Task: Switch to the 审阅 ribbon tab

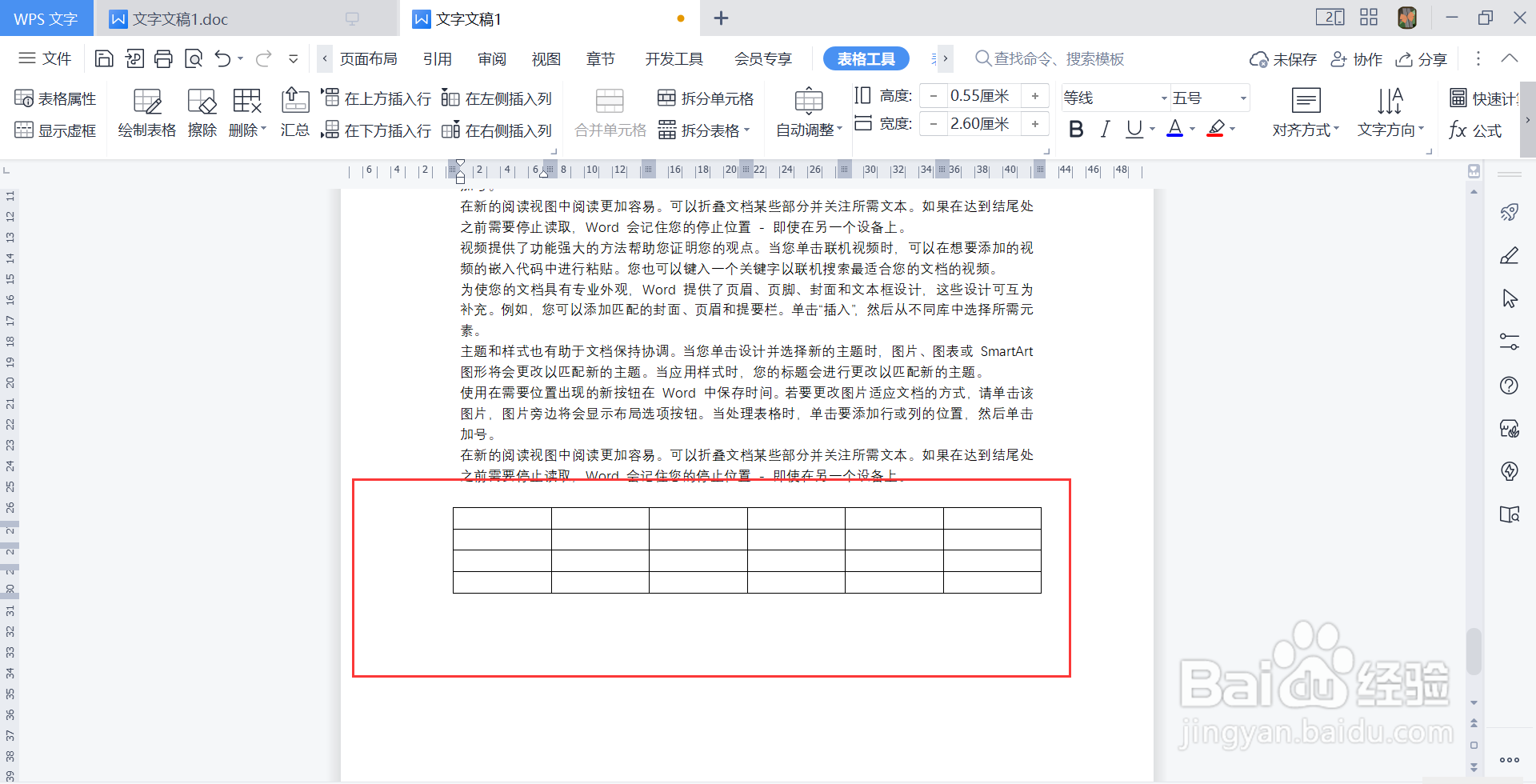Action: click(x=491, y=58)
